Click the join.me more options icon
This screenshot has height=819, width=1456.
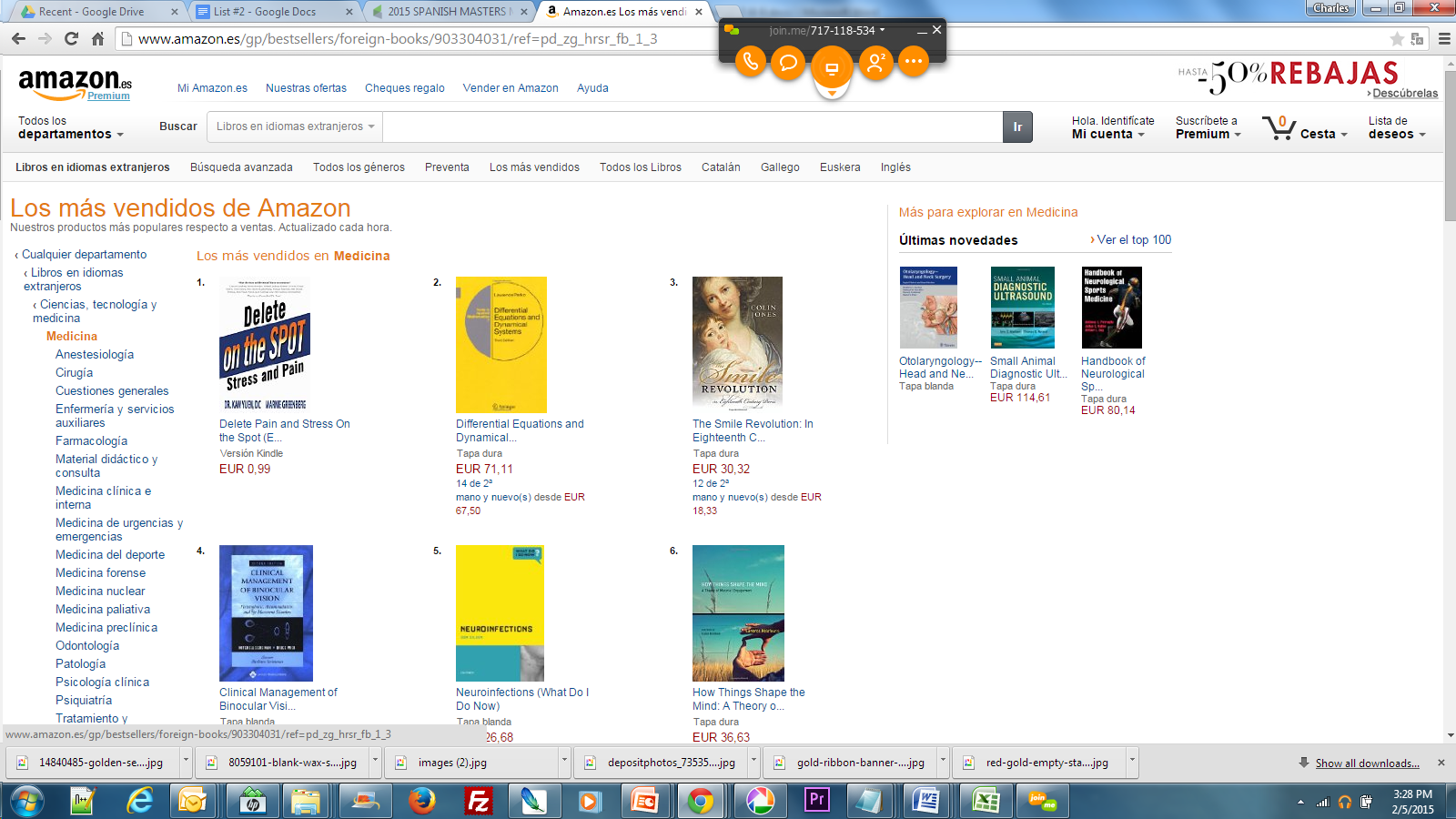click(914, 62)
